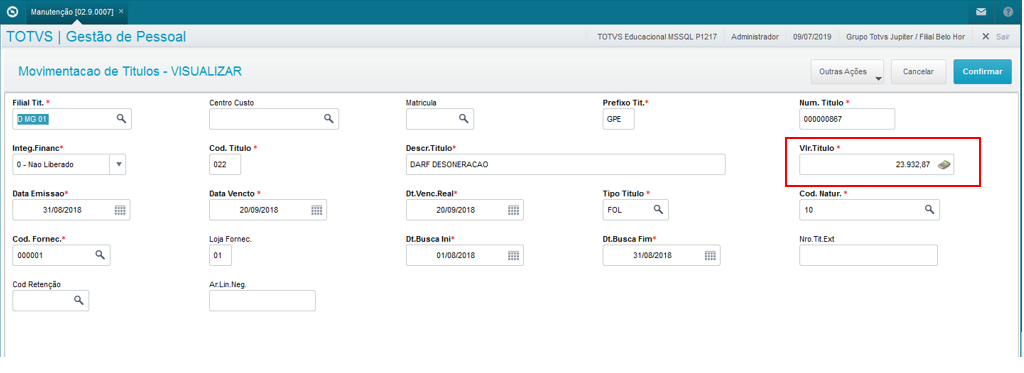The width and height of the screenshot is (1024, 373).
Task: Click the Descr.Titulo input field
Action: [566, 165]
